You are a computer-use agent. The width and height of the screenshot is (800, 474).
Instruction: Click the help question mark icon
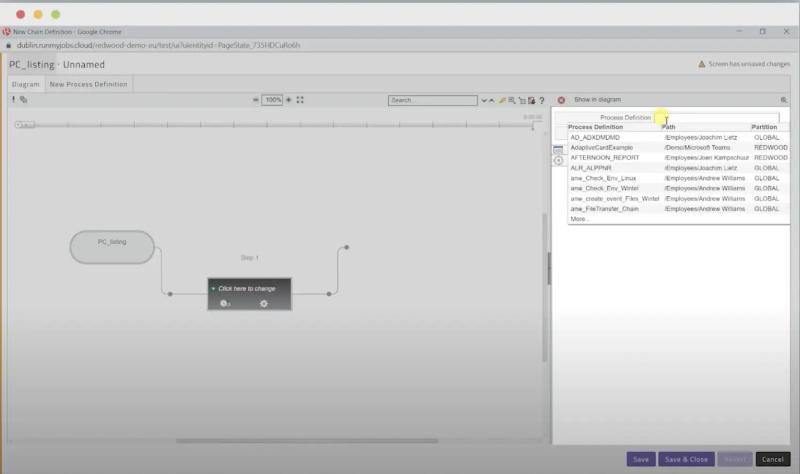(x=541, y=100)
